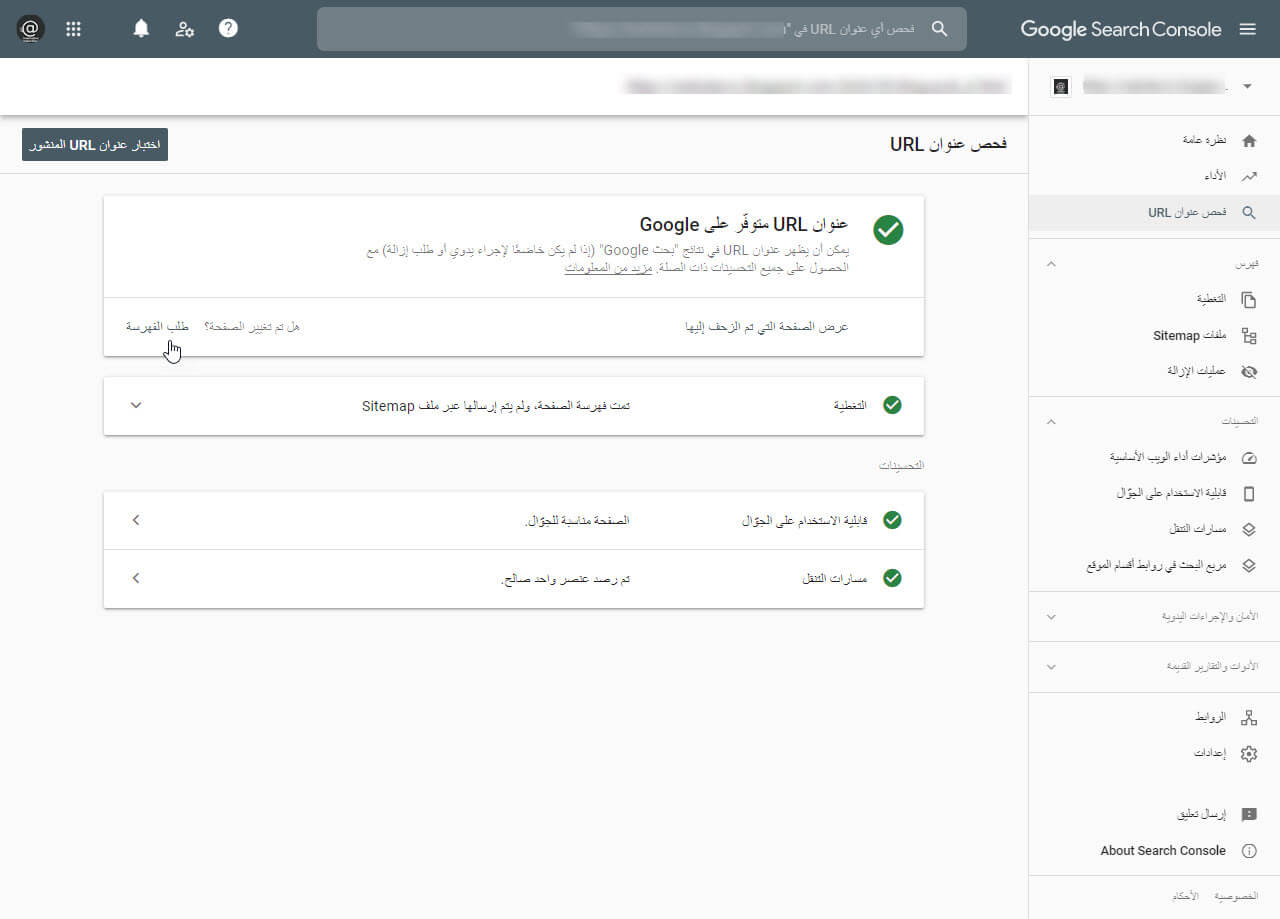This screenshot has width=1280, height=919.
Task: Click the green check beside مسارات التنقل result
Action: pos(892,578)
